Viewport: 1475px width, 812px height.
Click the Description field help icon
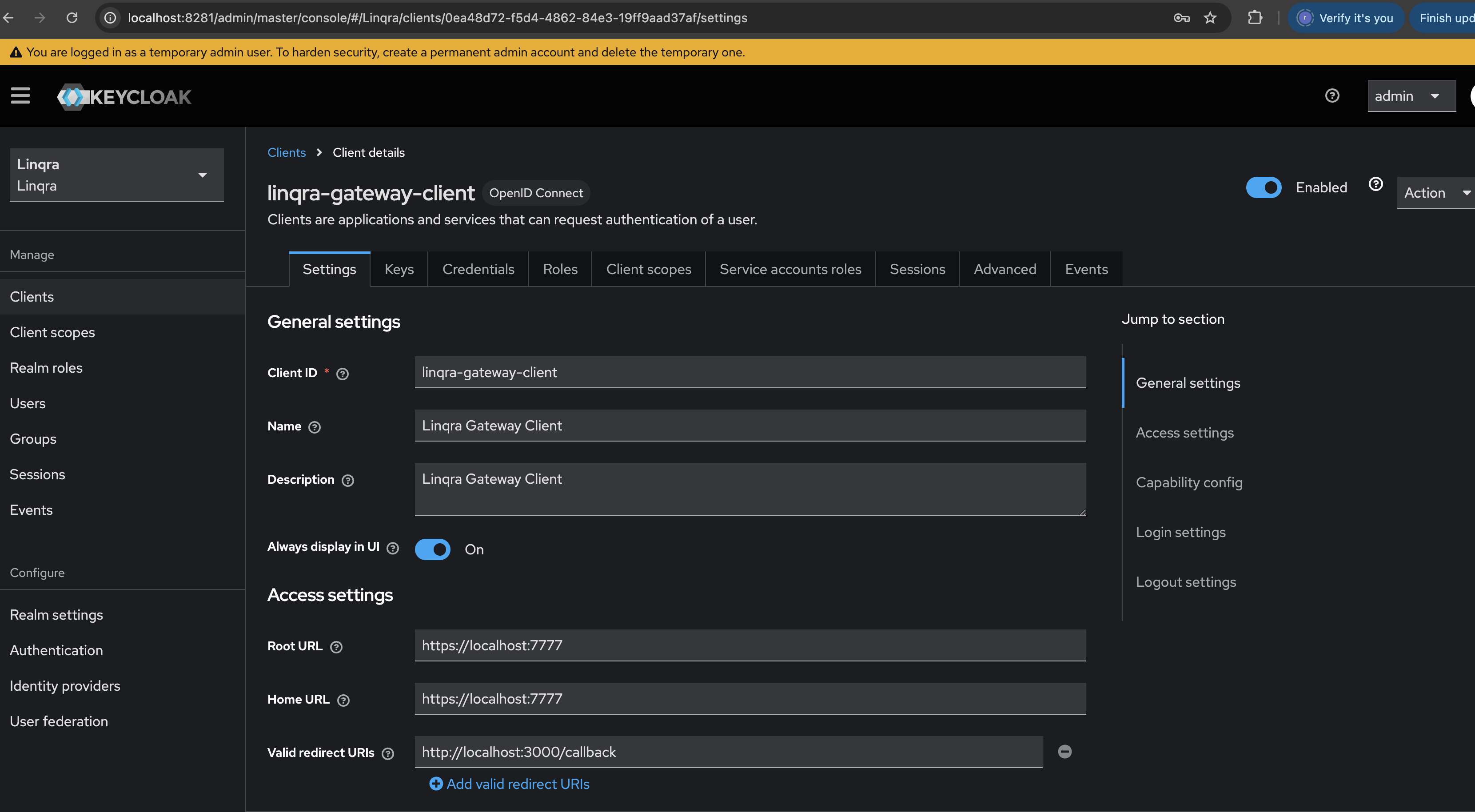click(x=348, y=481)
